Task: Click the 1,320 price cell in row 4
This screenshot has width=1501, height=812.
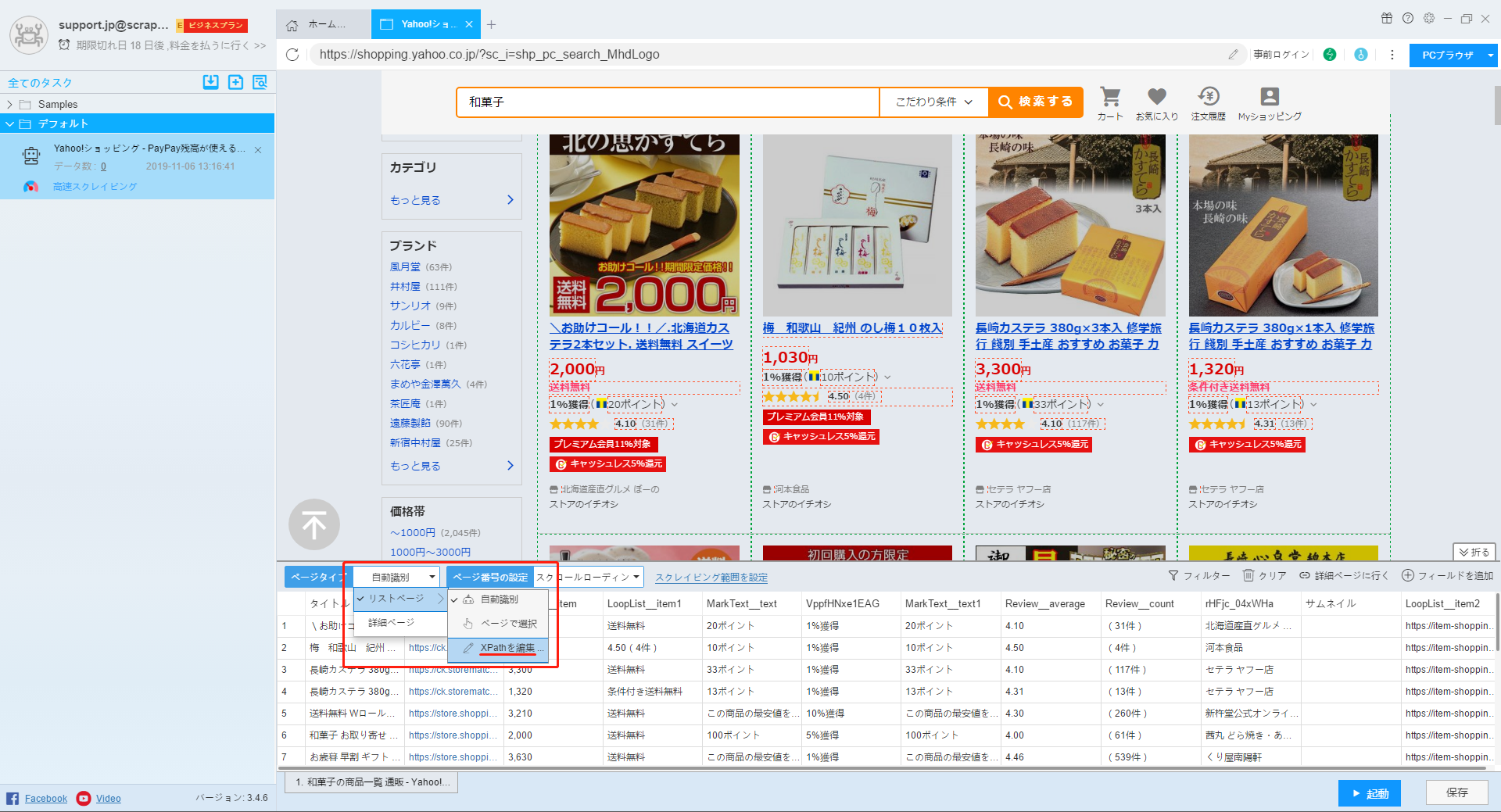Action: [552, 692]
